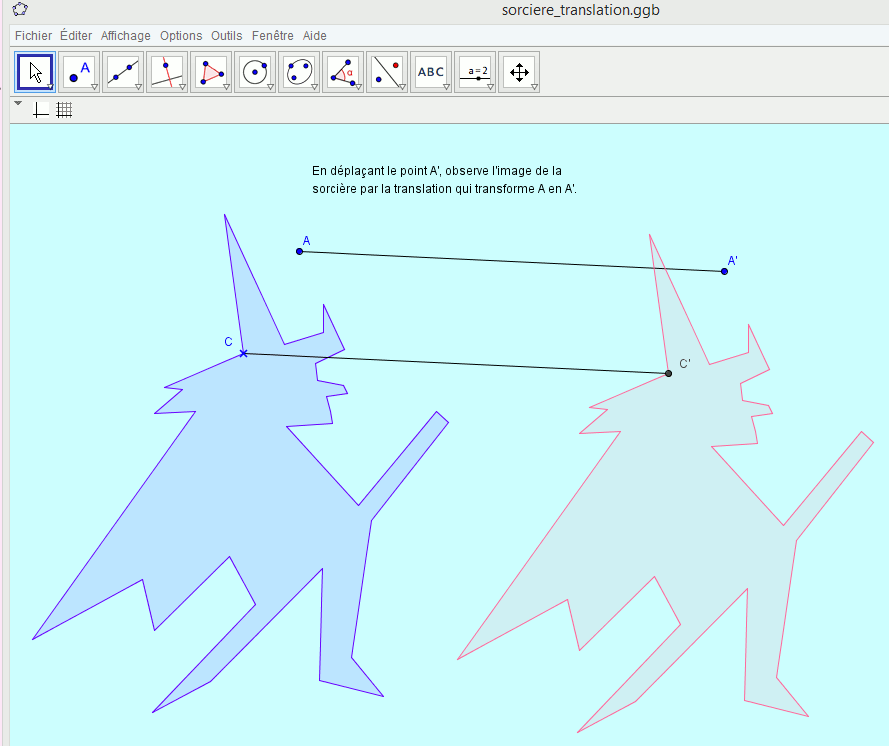Open the Aide menu
This screenshot has height=746, width=889.
(314, 35)
